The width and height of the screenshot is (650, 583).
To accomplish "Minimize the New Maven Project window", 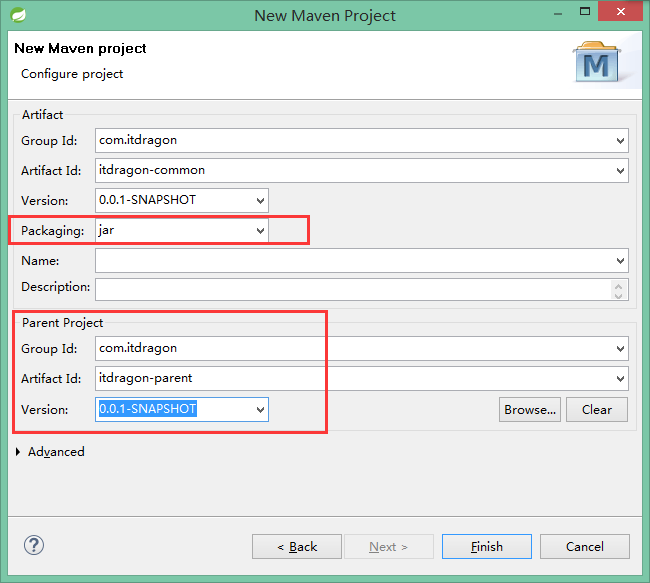I will 558,12.
